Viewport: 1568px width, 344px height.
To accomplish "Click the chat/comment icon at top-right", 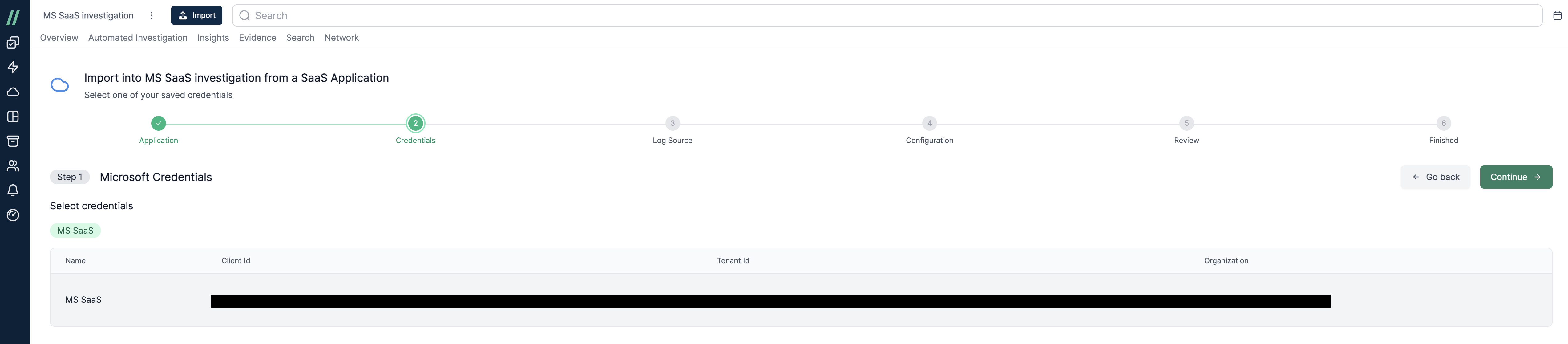I will point(1557,15).
